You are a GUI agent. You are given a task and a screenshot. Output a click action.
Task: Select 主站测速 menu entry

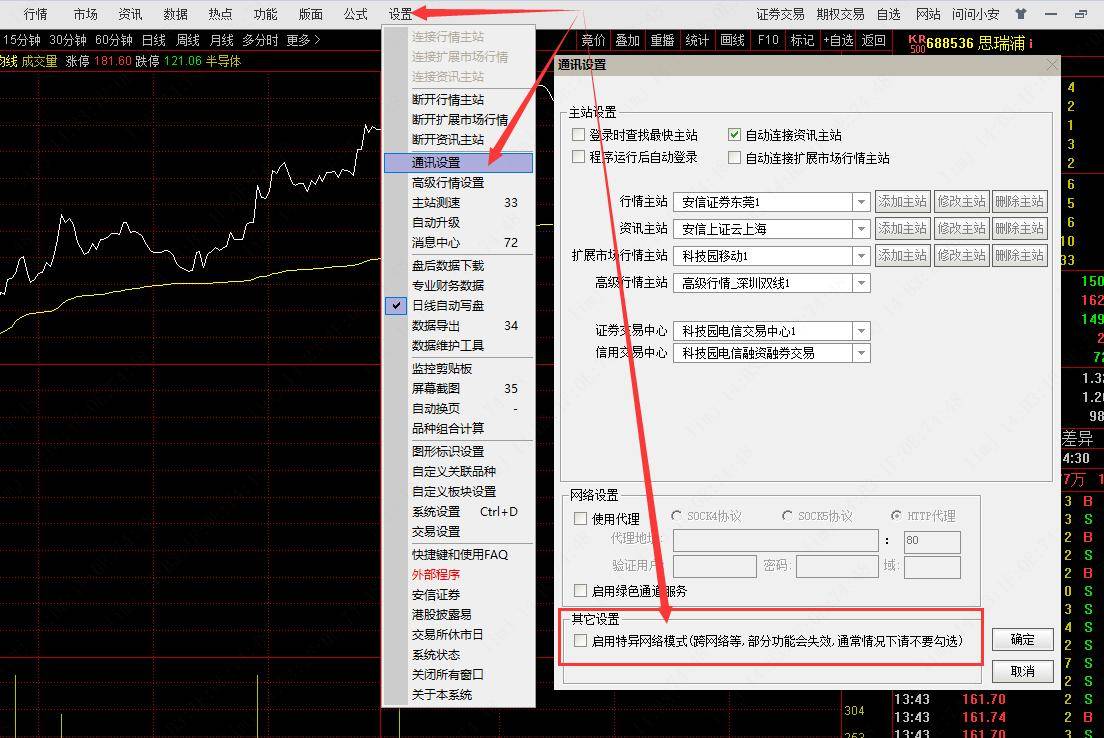[x=458, y=203]
